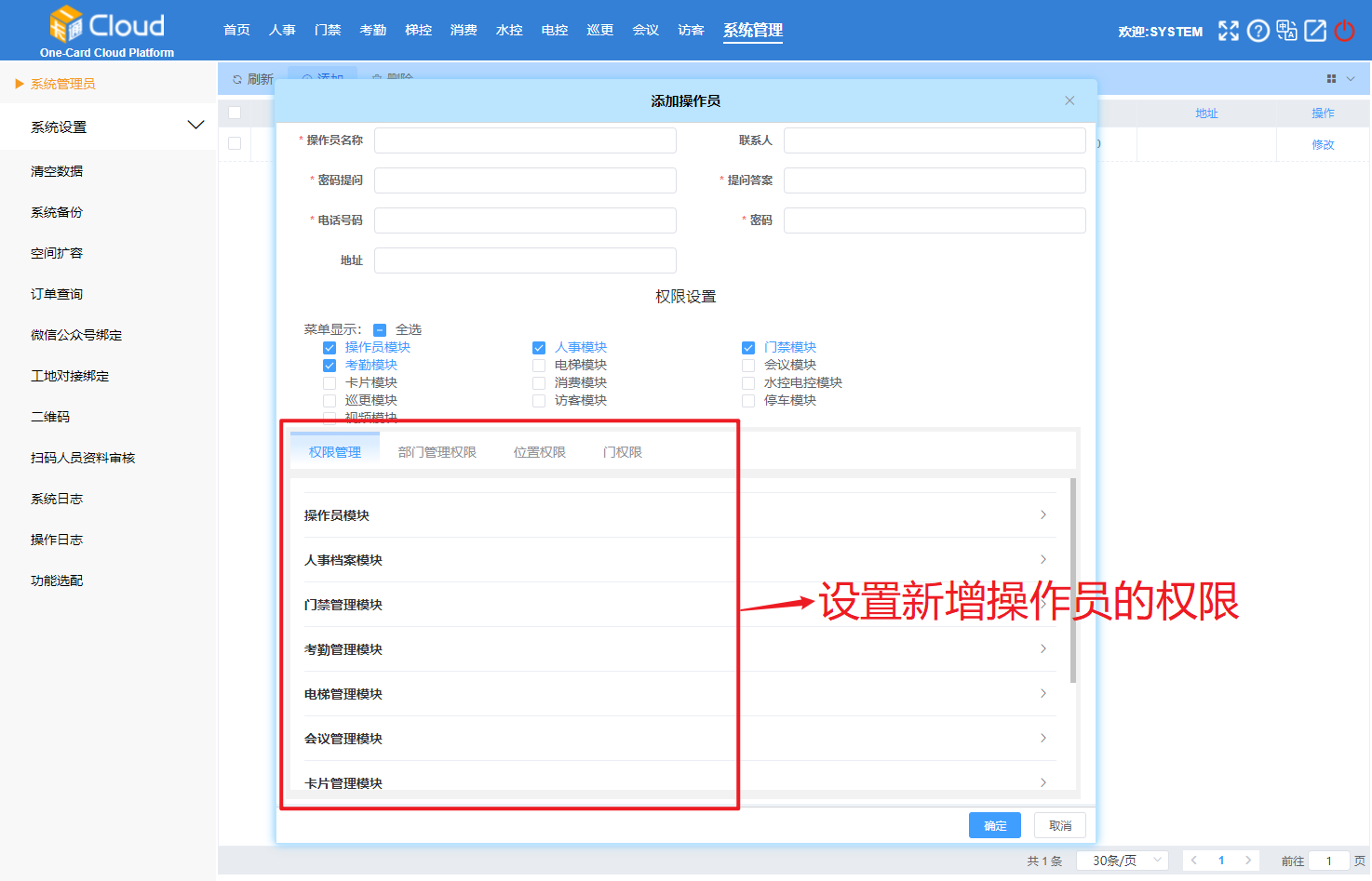1372x881 pixels.
Task: Click the Cloud platform logo
Action: [107, 31]
